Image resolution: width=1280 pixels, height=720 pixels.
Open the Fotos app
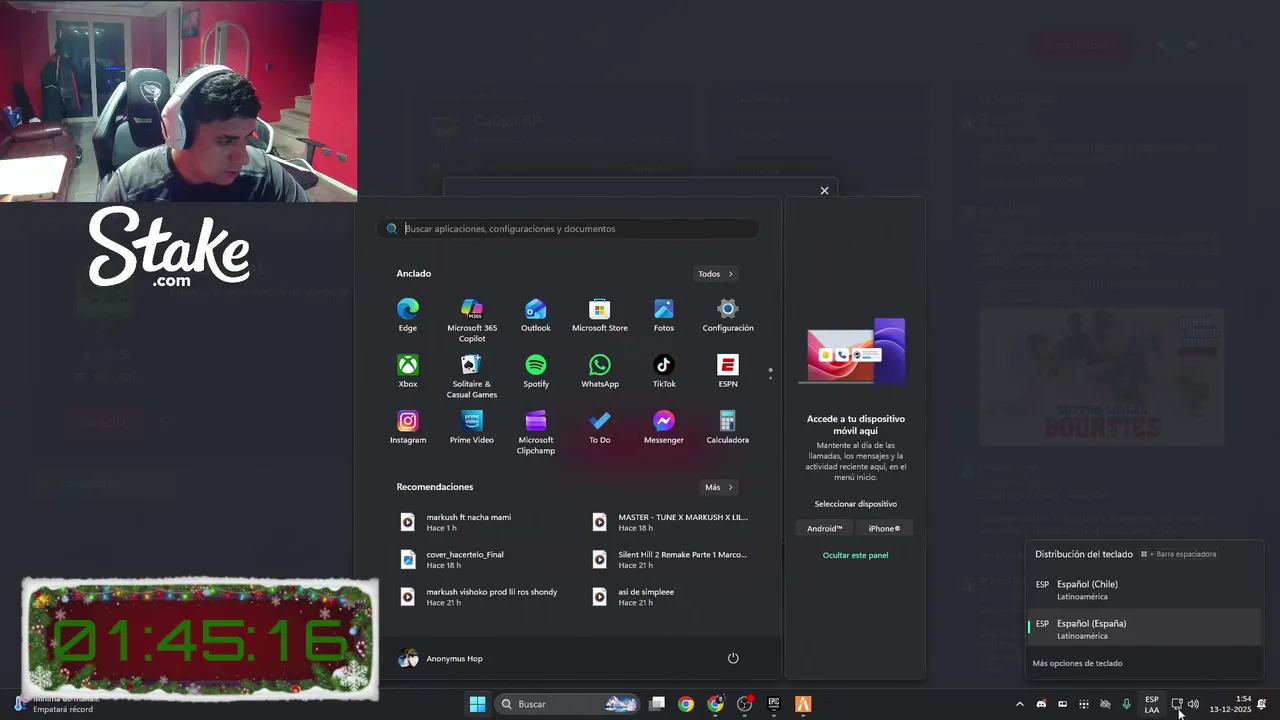(664, 314)
